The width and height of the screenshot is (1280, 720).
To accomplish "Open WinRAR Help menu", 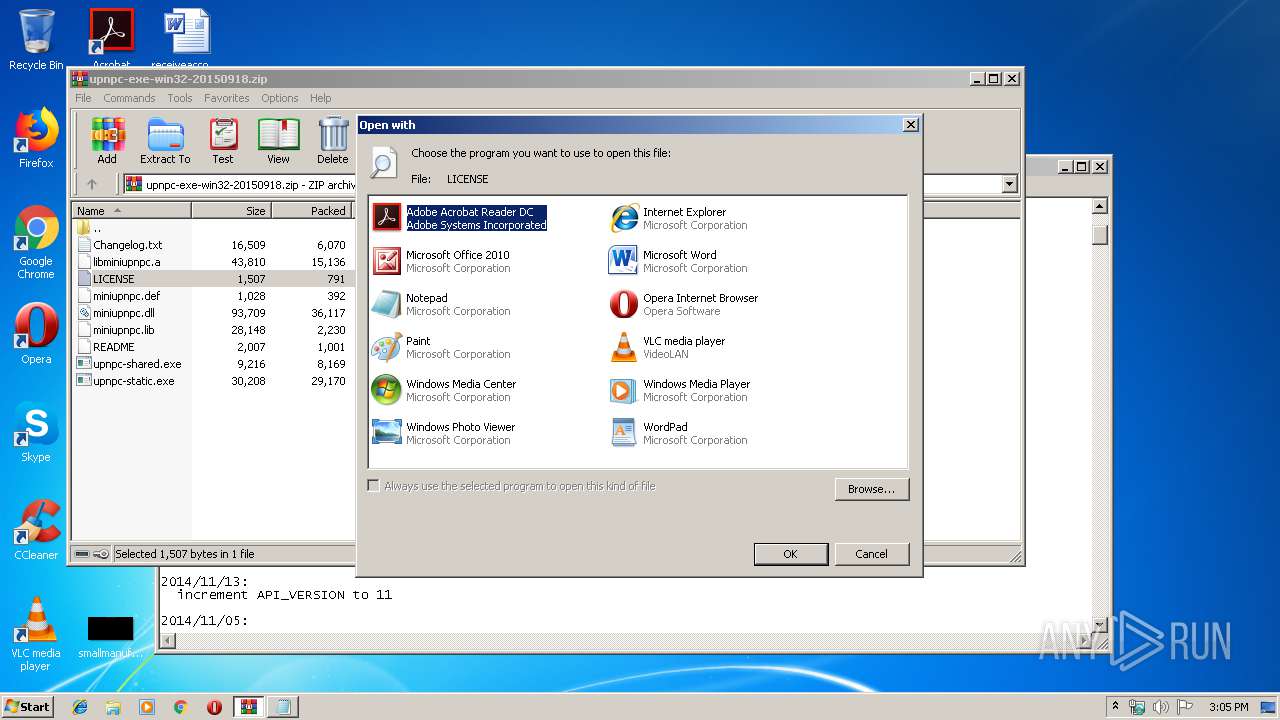I will (x=320, y=98).
